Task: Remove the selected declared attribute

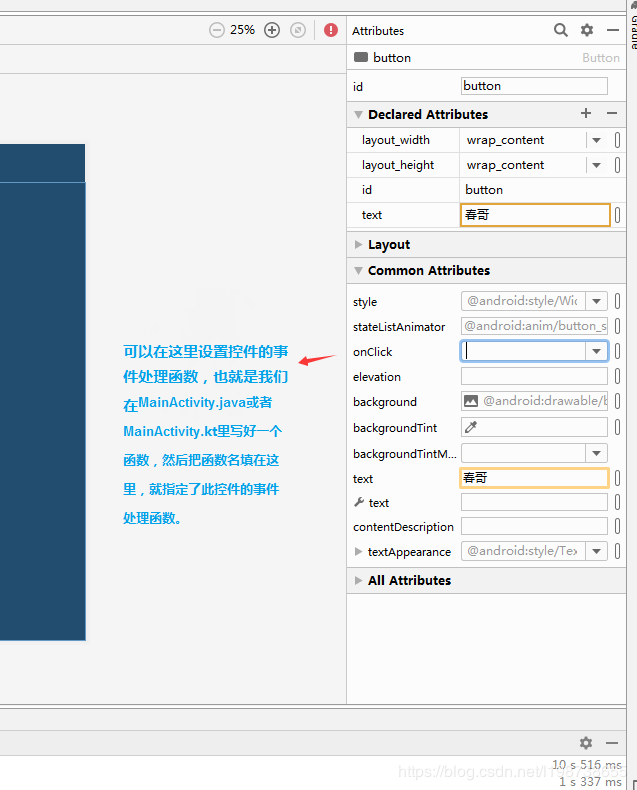Action: click(x=612, y=113)
